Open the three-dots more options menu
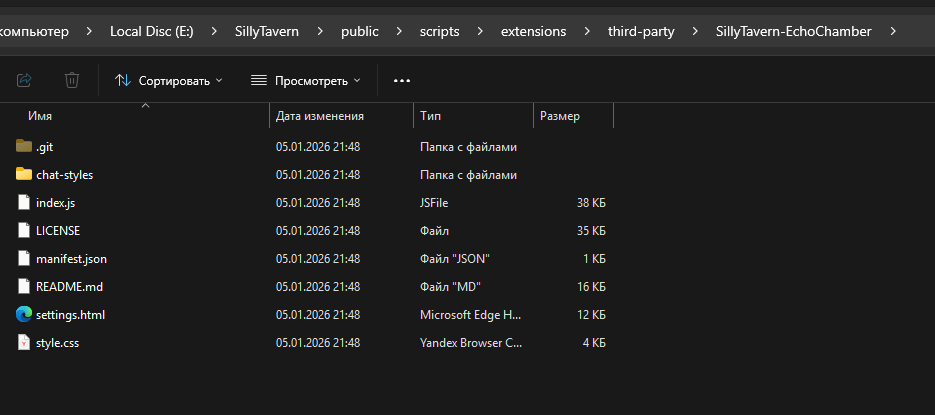 click(402, 80)
